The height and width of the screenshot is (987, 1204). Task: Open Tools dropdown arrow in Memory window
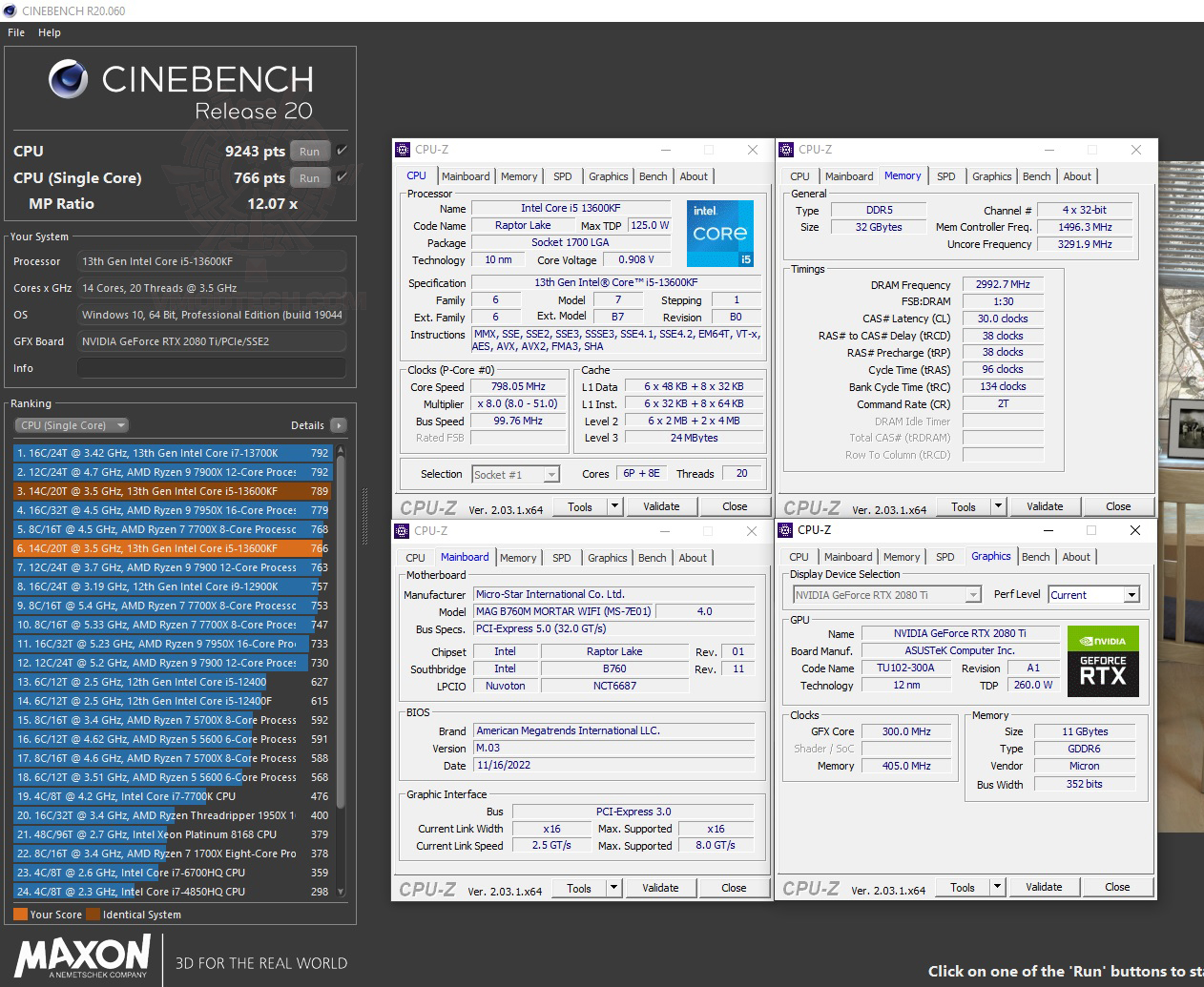999,506
